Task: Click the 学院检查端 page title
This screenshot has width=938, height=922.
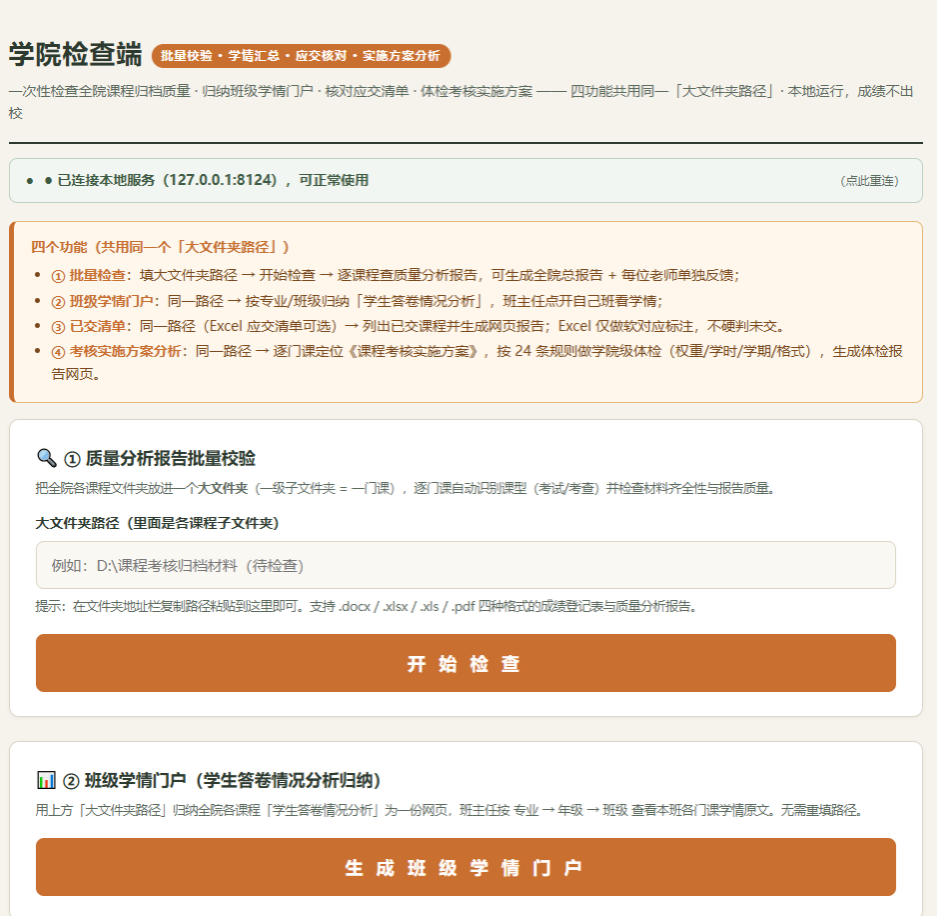Action: tap(75, 54)
